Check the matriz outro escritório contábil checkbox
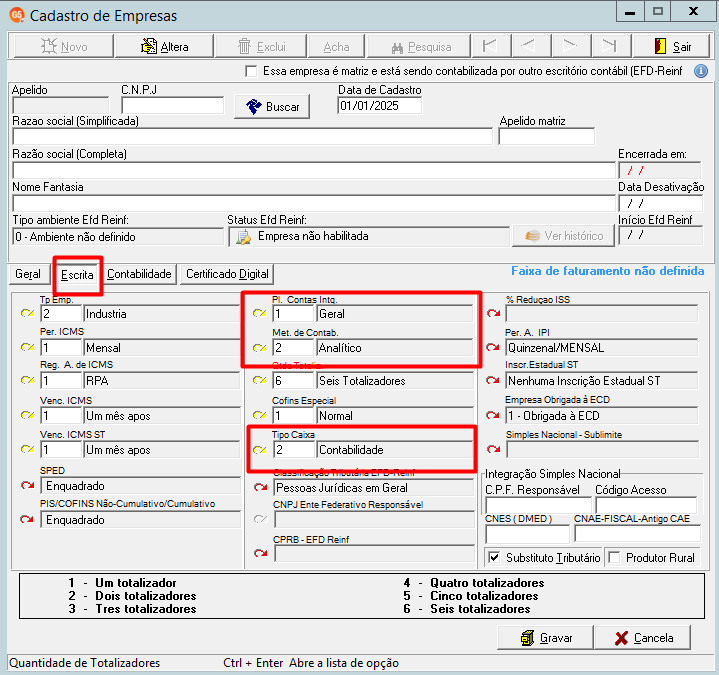The height and width of the screenshot is (675, 719). pyautogui.click(x=251, y=71)
